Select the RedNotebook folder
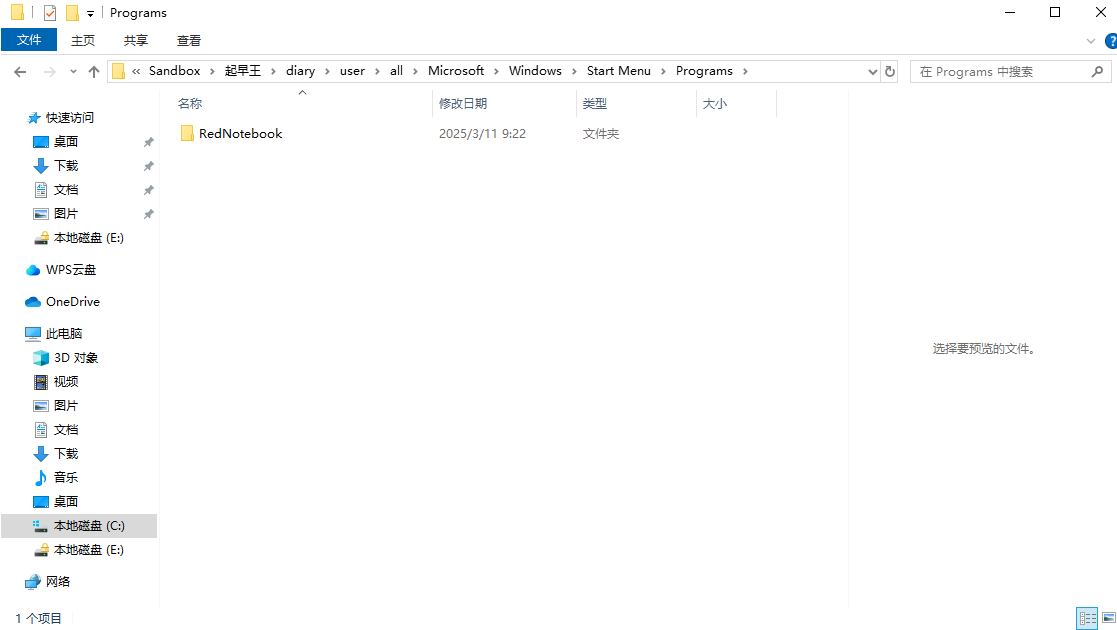The height and width of the screenshot is (630, 1117). point(240,134)
